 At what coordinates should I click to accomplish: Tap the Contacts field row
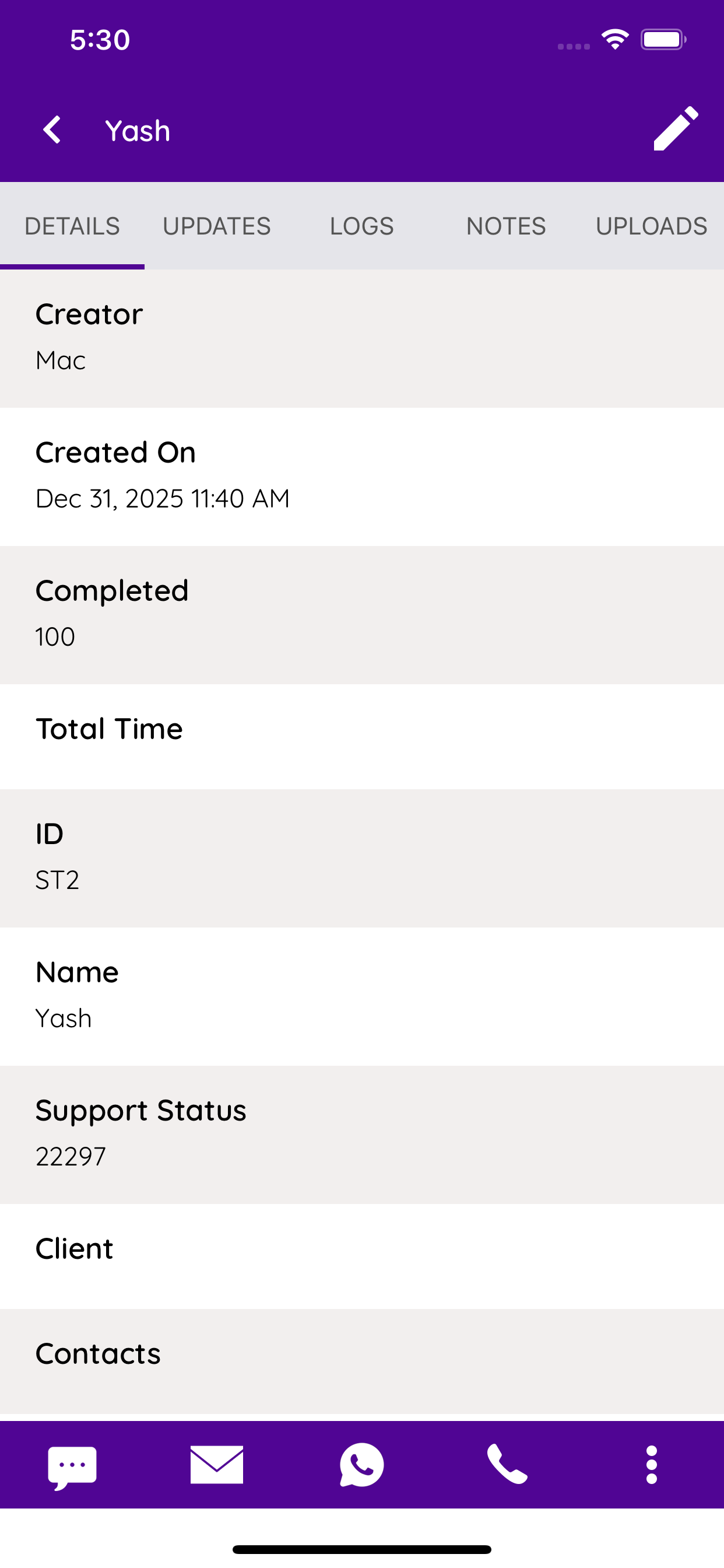tap(362, 1361)
